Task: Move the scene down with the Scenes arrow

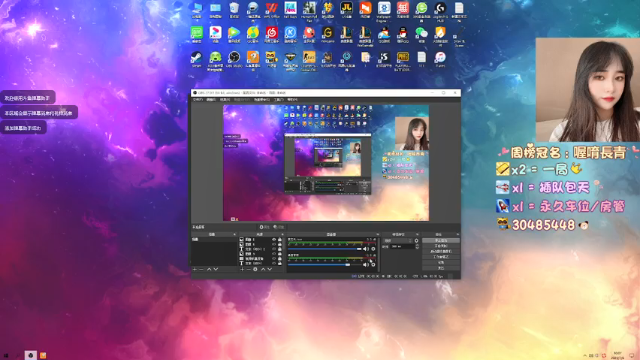Action: click(216, 269)
